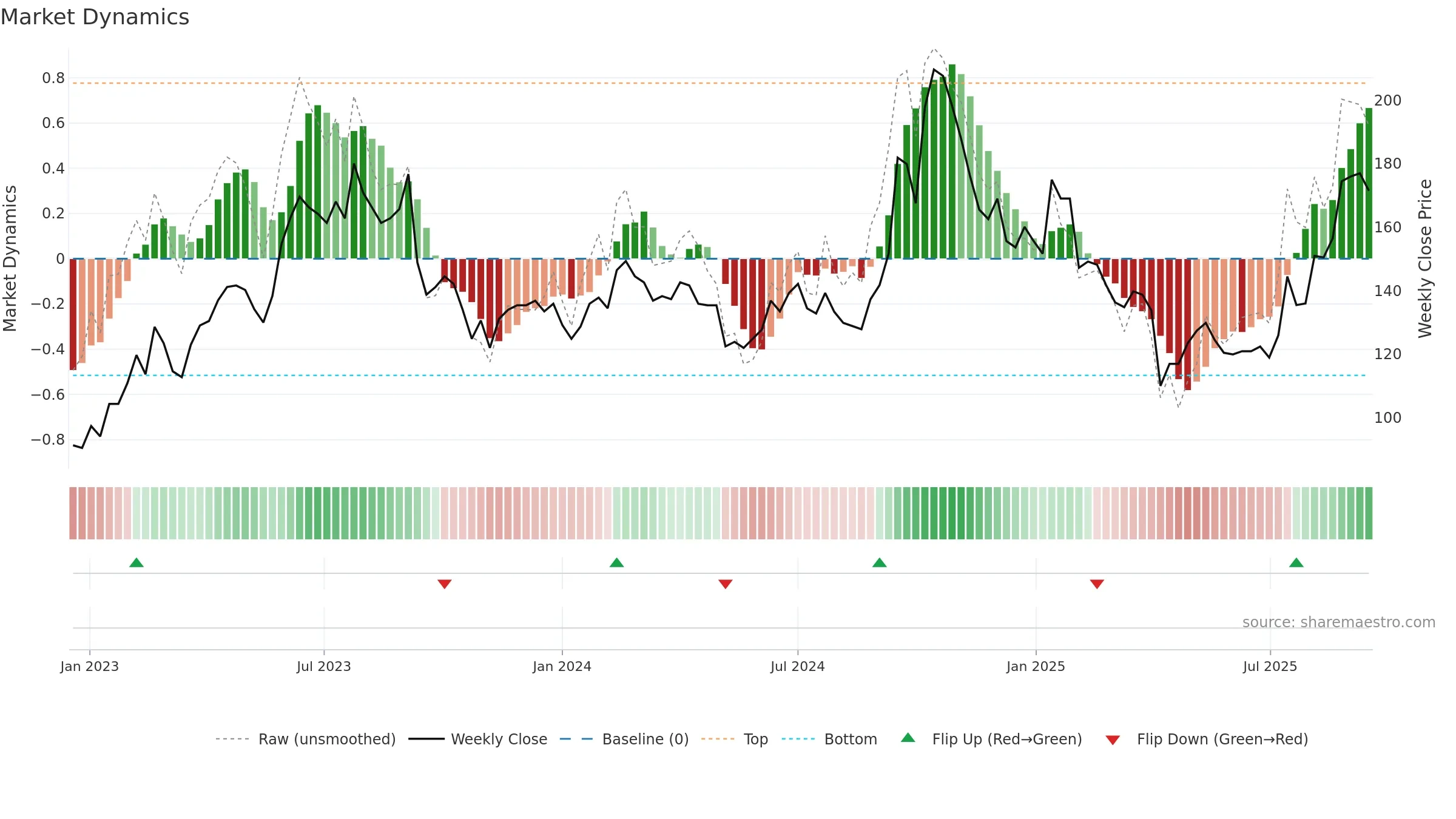
Task: Click the −0.8 left axis tick label
Action: (48, 439)
